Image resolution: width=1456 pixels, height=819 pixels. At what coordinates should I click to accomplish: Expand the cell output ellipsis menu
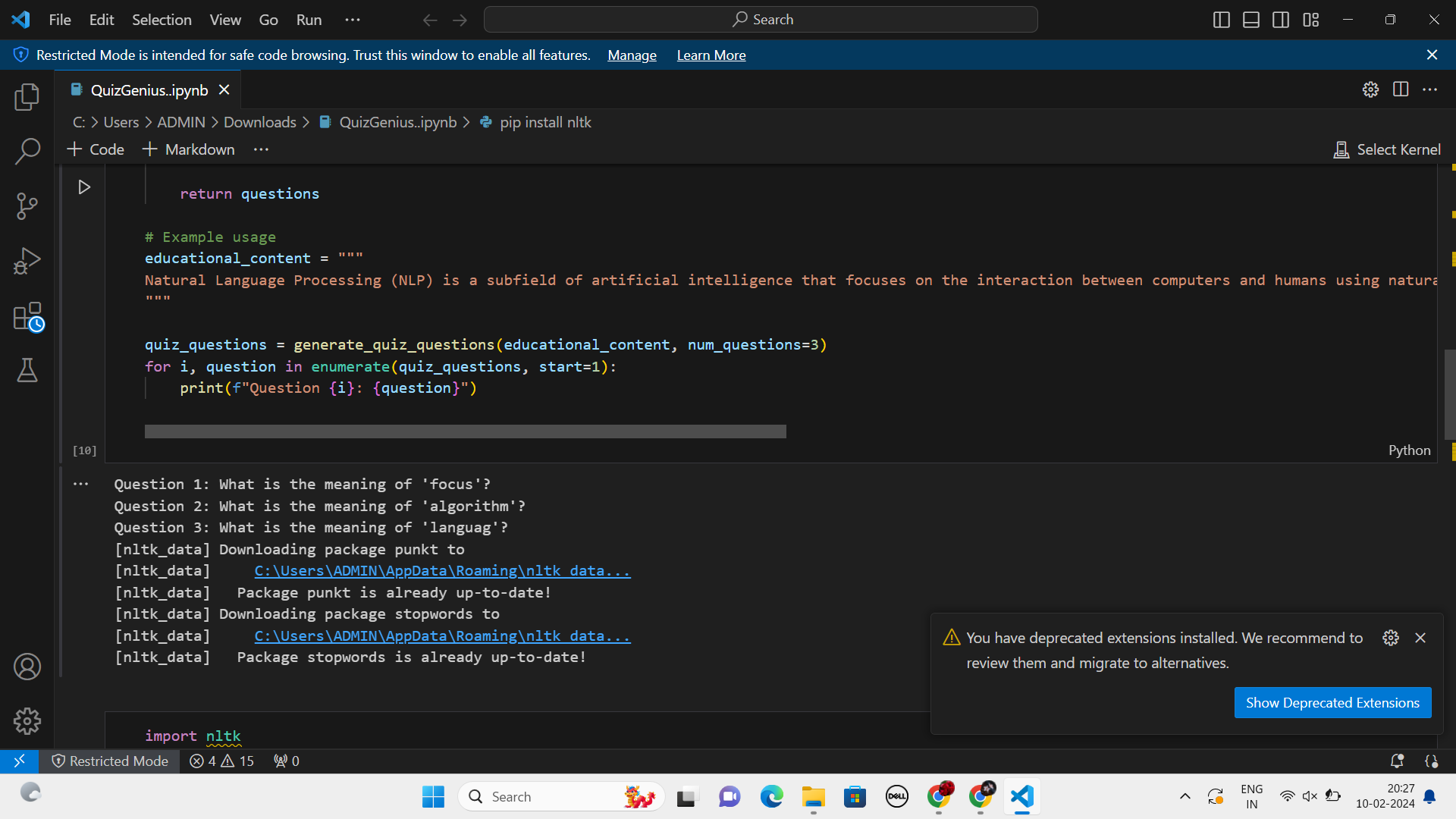click(x=81, y=484)
